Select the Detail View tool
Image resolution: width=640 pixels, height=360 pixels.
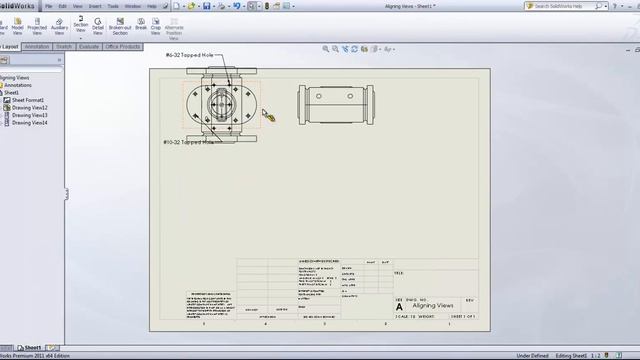click(98, 26)
